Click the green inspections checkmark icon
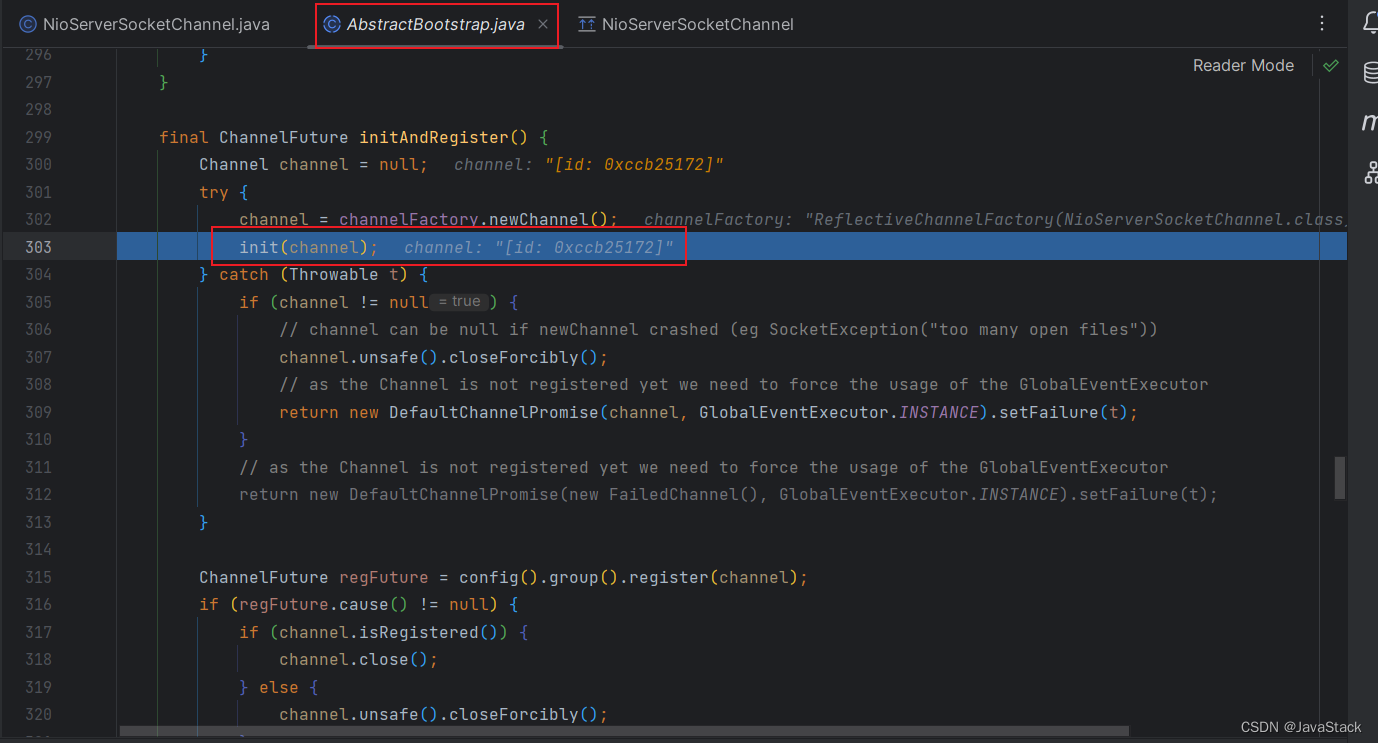 pyautogui.click(x=1330, y=65)
